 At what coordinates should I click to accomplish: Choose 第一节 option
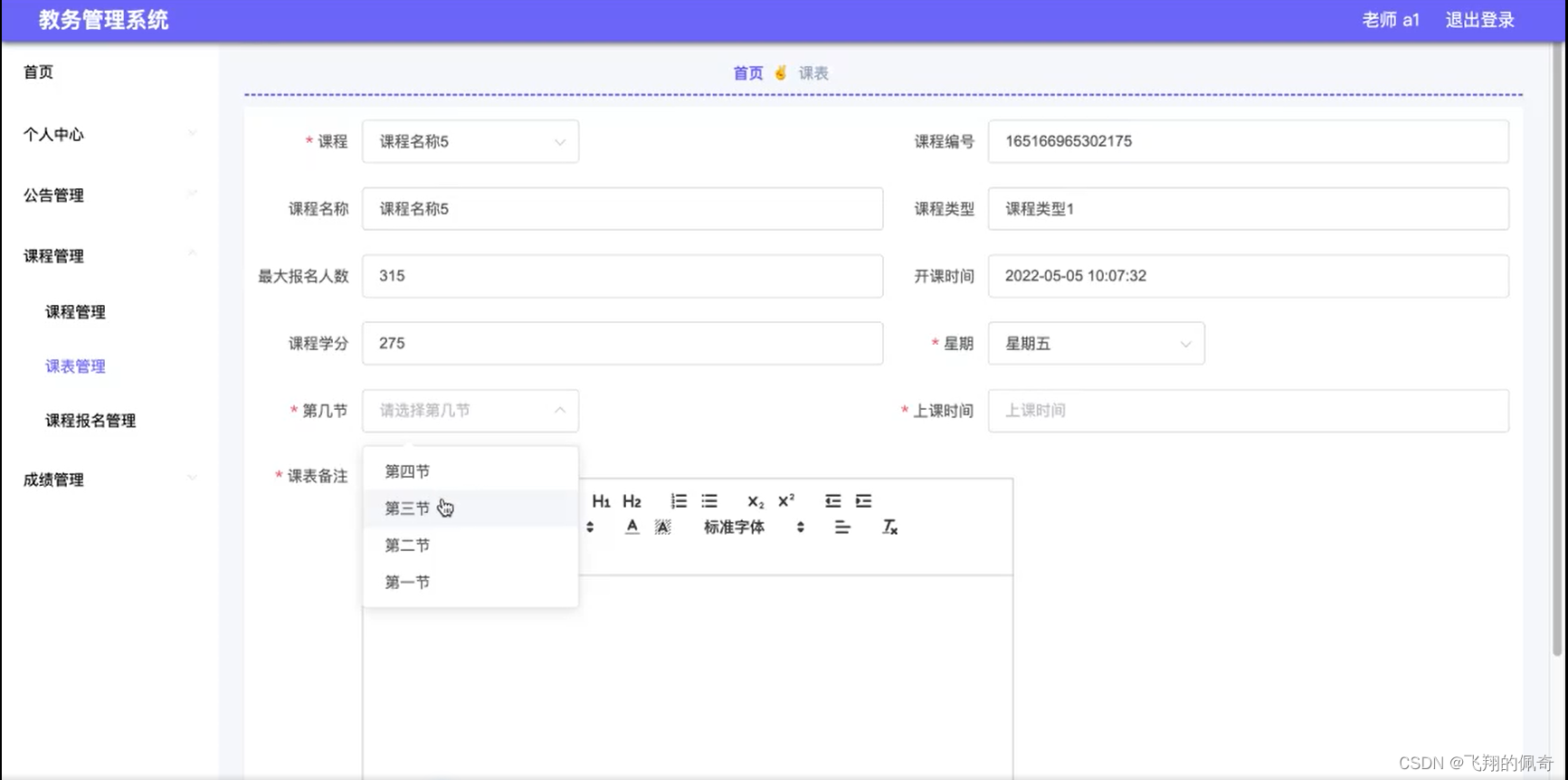click(470, 583)
